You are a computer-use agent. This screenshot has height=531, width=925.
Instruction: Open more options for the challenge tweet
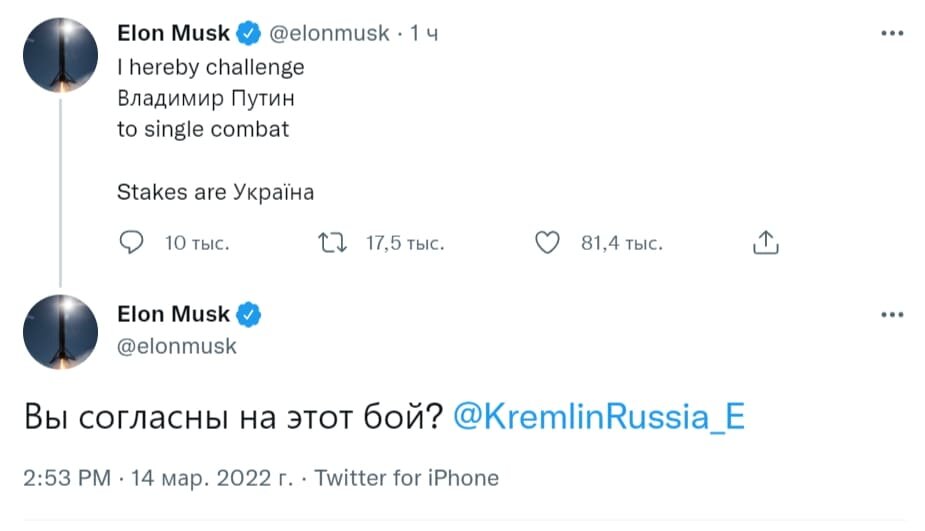point(892,33)
